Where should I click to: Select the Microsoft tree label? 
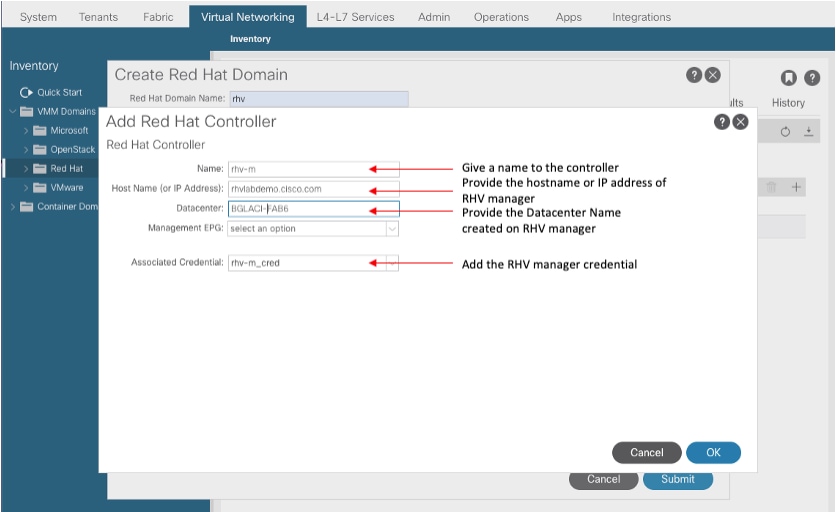69,131
